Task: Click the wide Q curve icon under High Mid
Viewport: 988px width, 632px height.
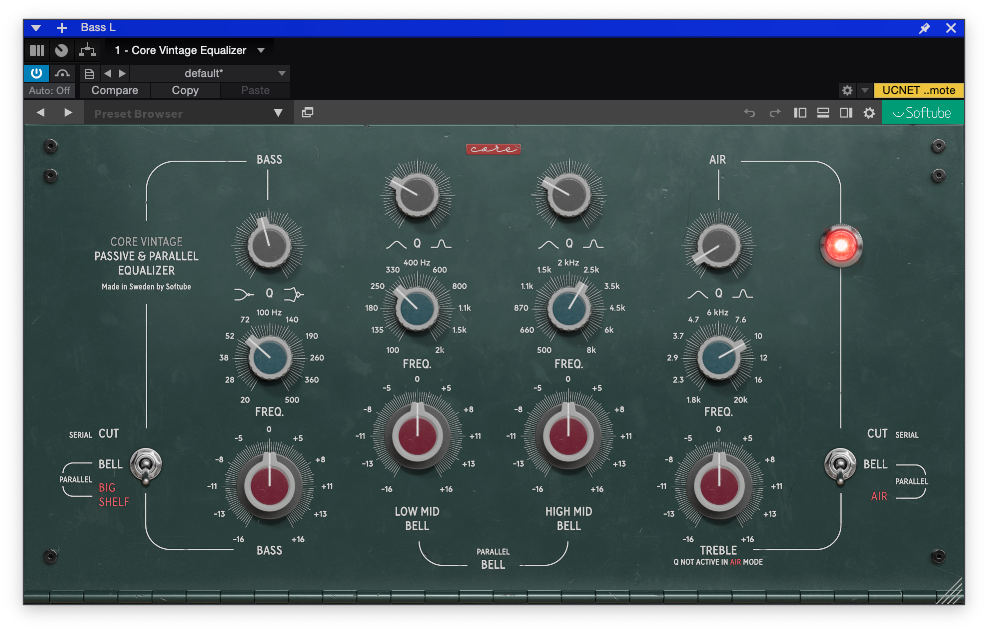Action: coord(548,244)
